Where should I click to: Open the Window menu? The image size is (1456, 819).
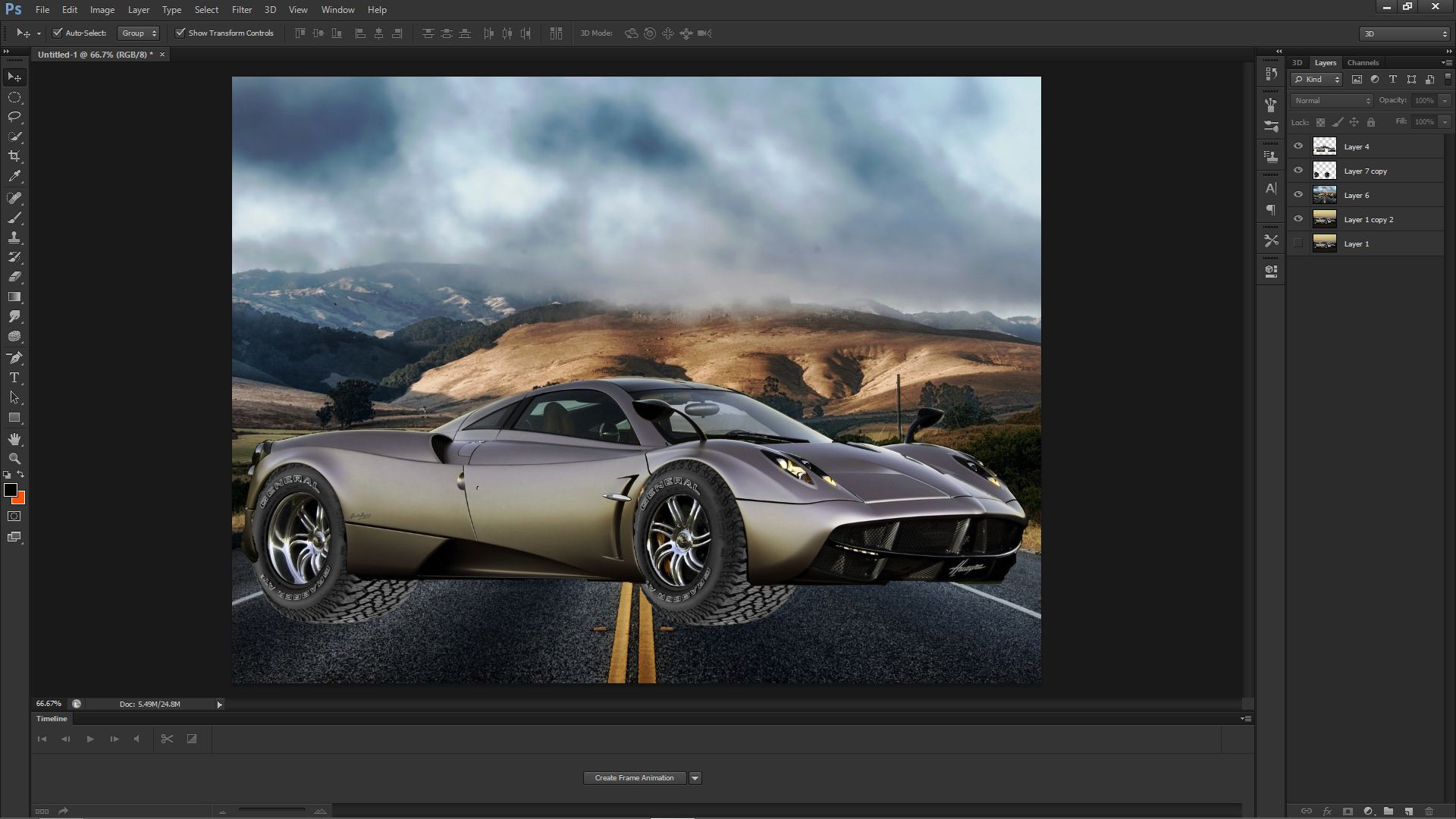click(x=338, y=10)
